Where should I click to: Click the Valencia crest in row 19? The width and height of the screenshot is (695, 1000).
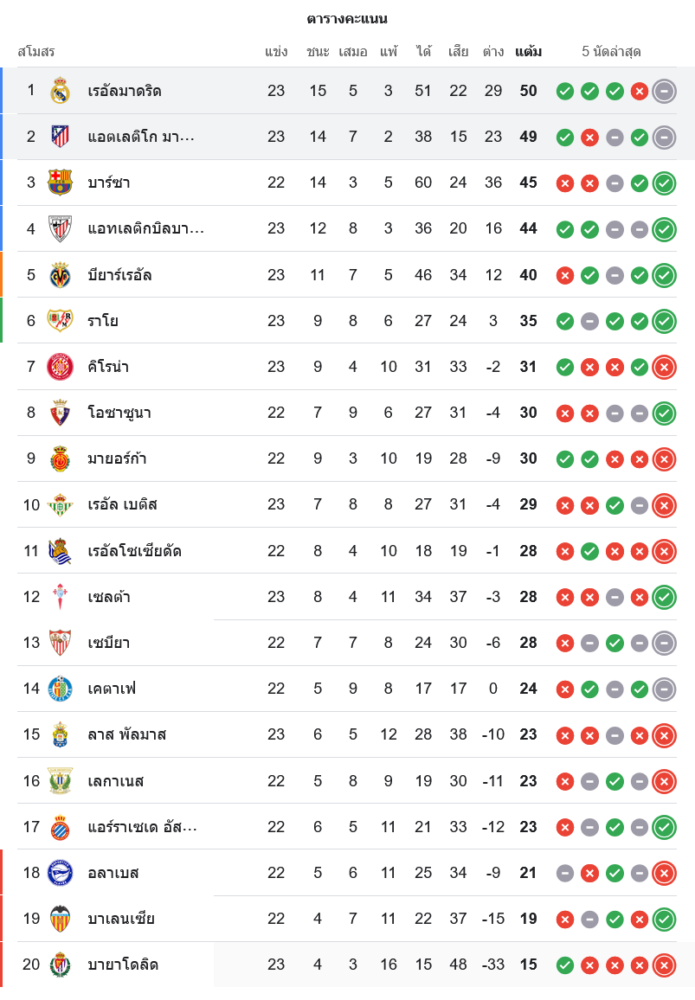pyautogui.click(x=60, y=919)
